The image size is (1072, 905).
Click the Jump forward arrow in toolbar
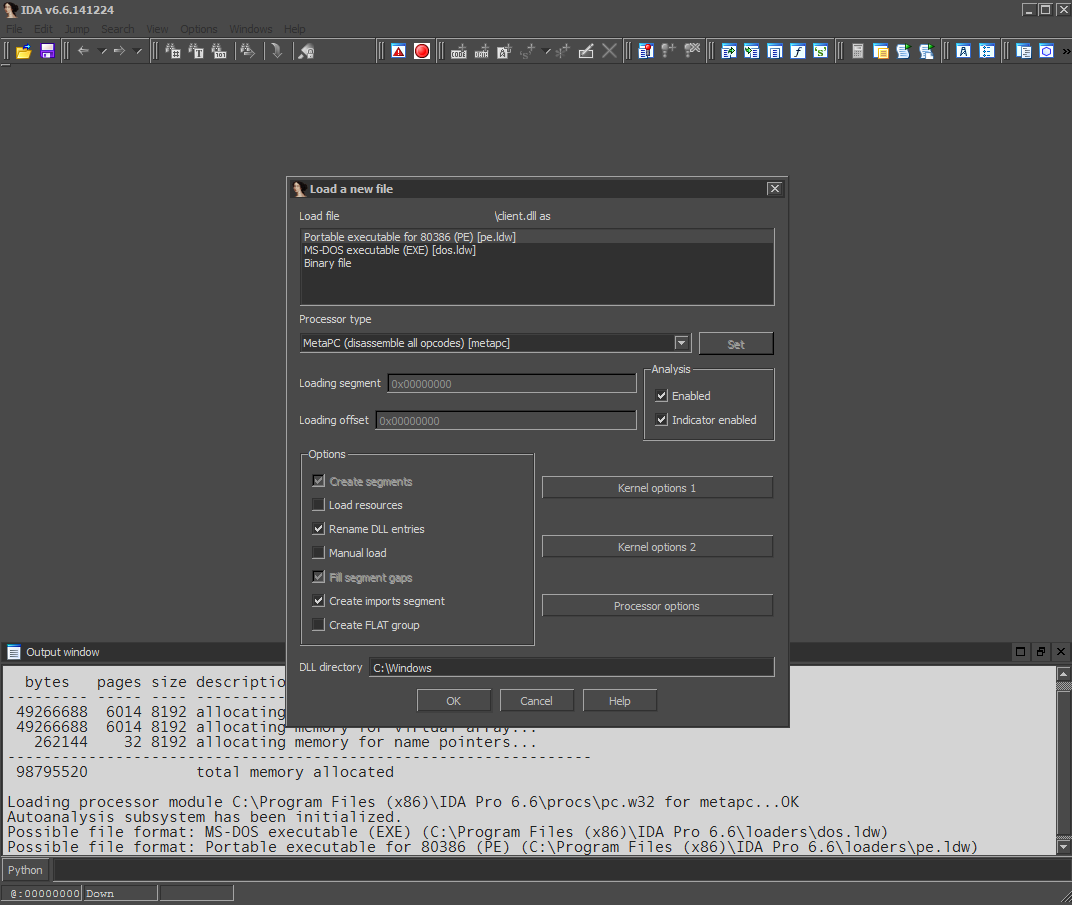point(120,51)
